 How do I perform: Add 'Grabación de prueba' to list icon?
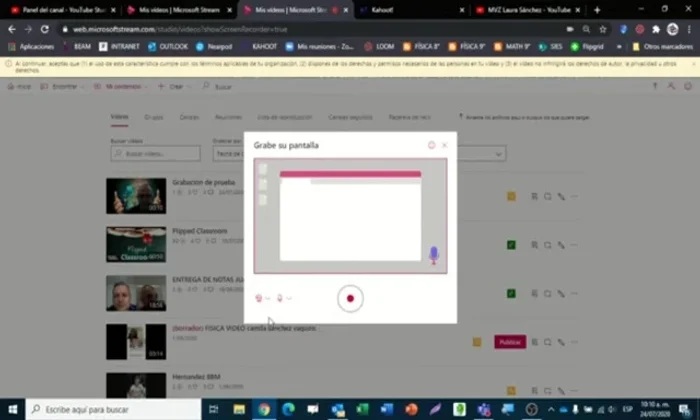coord(534,196)
